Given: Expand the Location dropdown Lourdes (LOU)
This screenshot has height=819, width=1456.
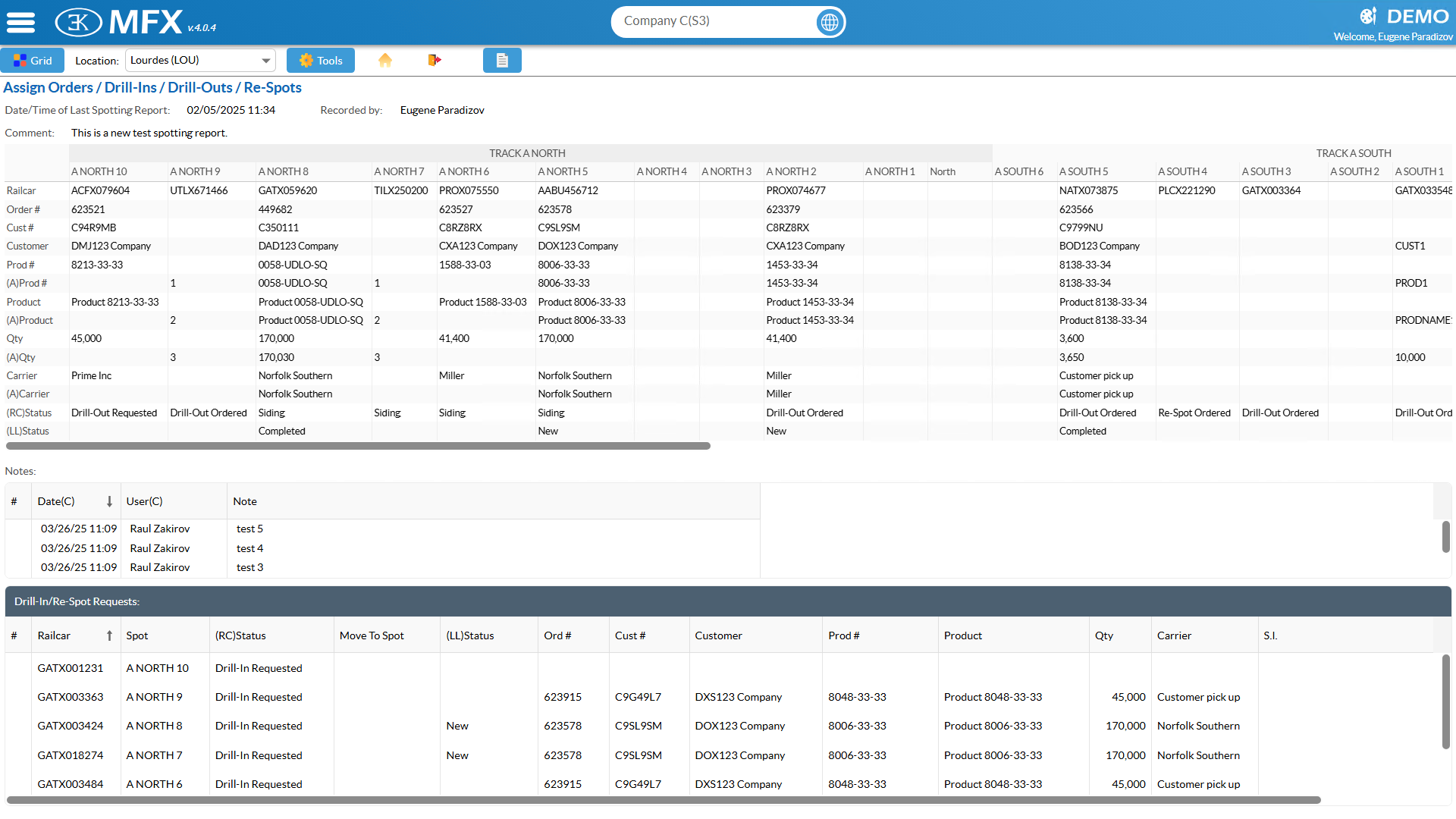Looking at the screenshot, I should click(201, 61).
